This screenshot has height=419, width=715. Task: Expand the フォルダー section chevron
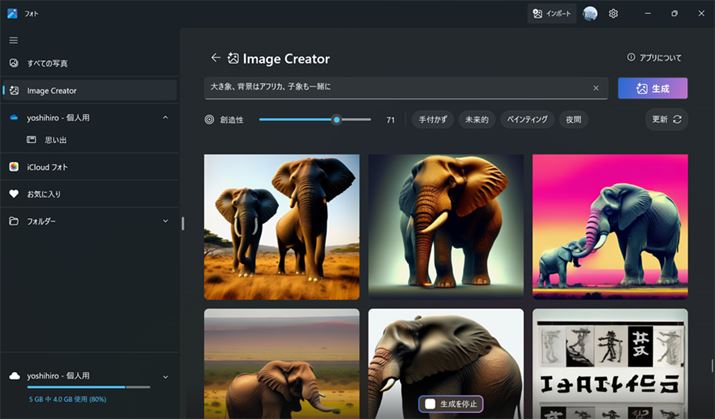point(165,221)
